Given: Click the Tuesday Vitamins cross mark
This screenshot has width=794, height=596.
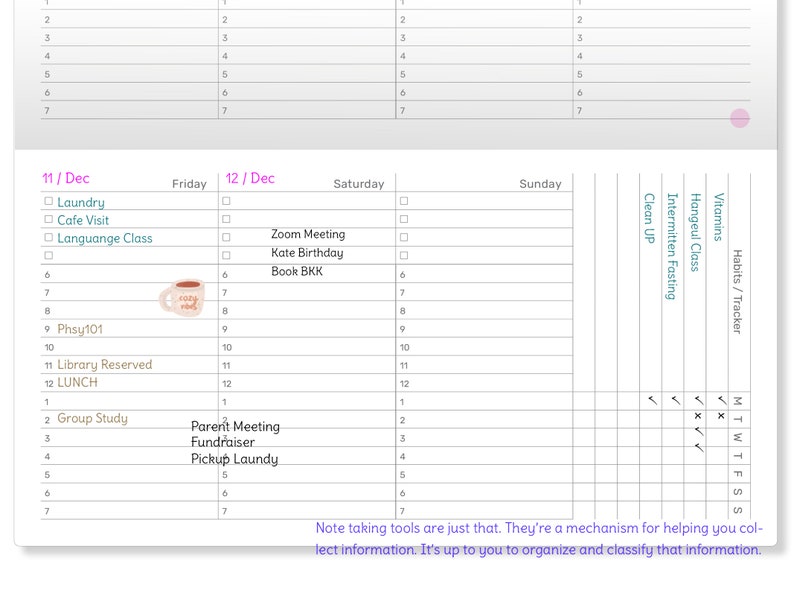Looking at the screenshot, I should (x=721, y=416).
